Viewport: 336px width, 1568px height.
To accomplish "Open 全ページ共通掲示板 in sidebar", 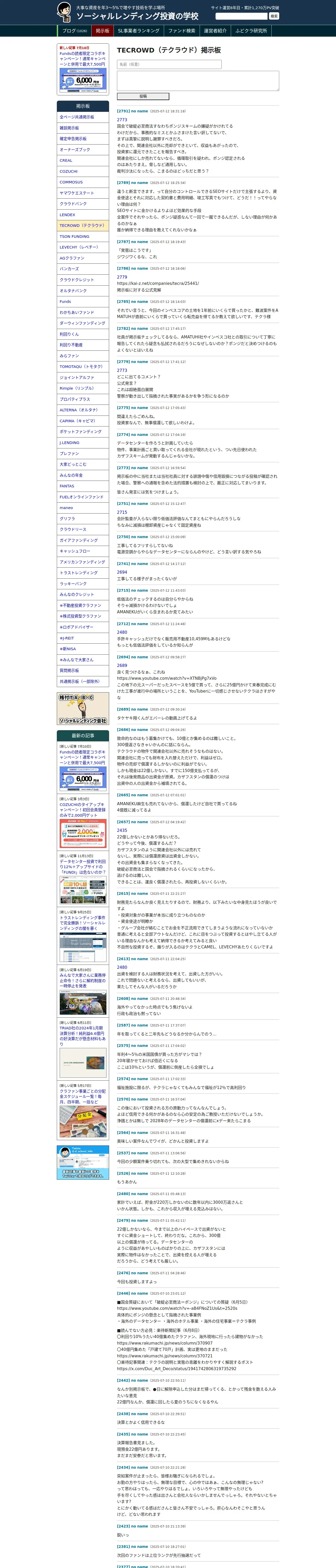I will (x=83, y=117).
